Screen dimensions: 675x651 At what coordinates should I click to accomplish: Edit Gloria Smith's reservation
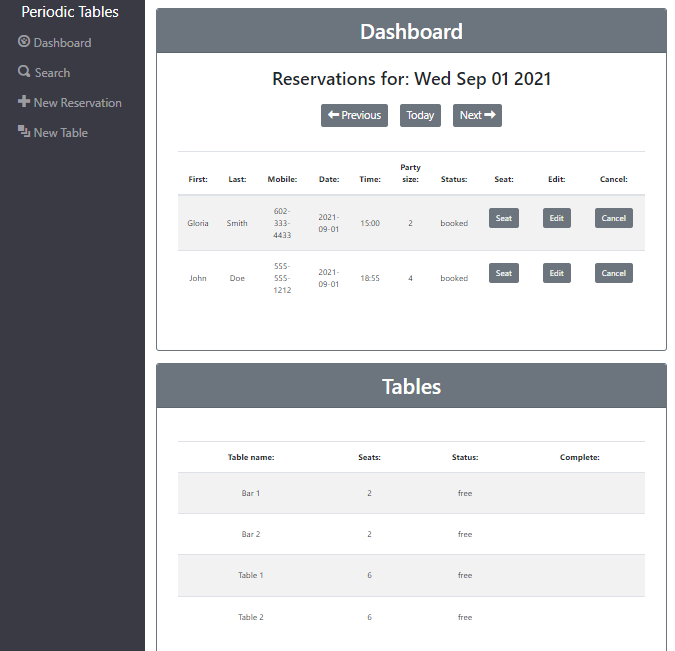557,218
